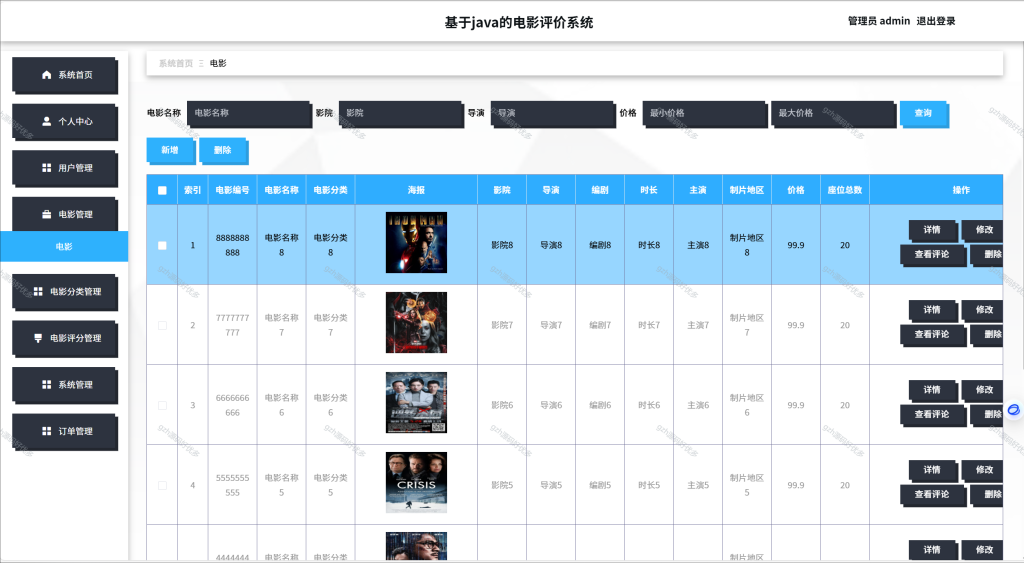Open the poster thumbnail for 电影名称7
The image size is (1024, 563).
(x=416, y=323)
